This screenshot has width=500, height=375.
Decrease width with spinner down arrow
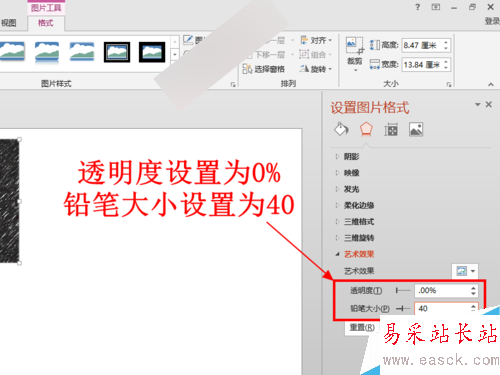446,68
